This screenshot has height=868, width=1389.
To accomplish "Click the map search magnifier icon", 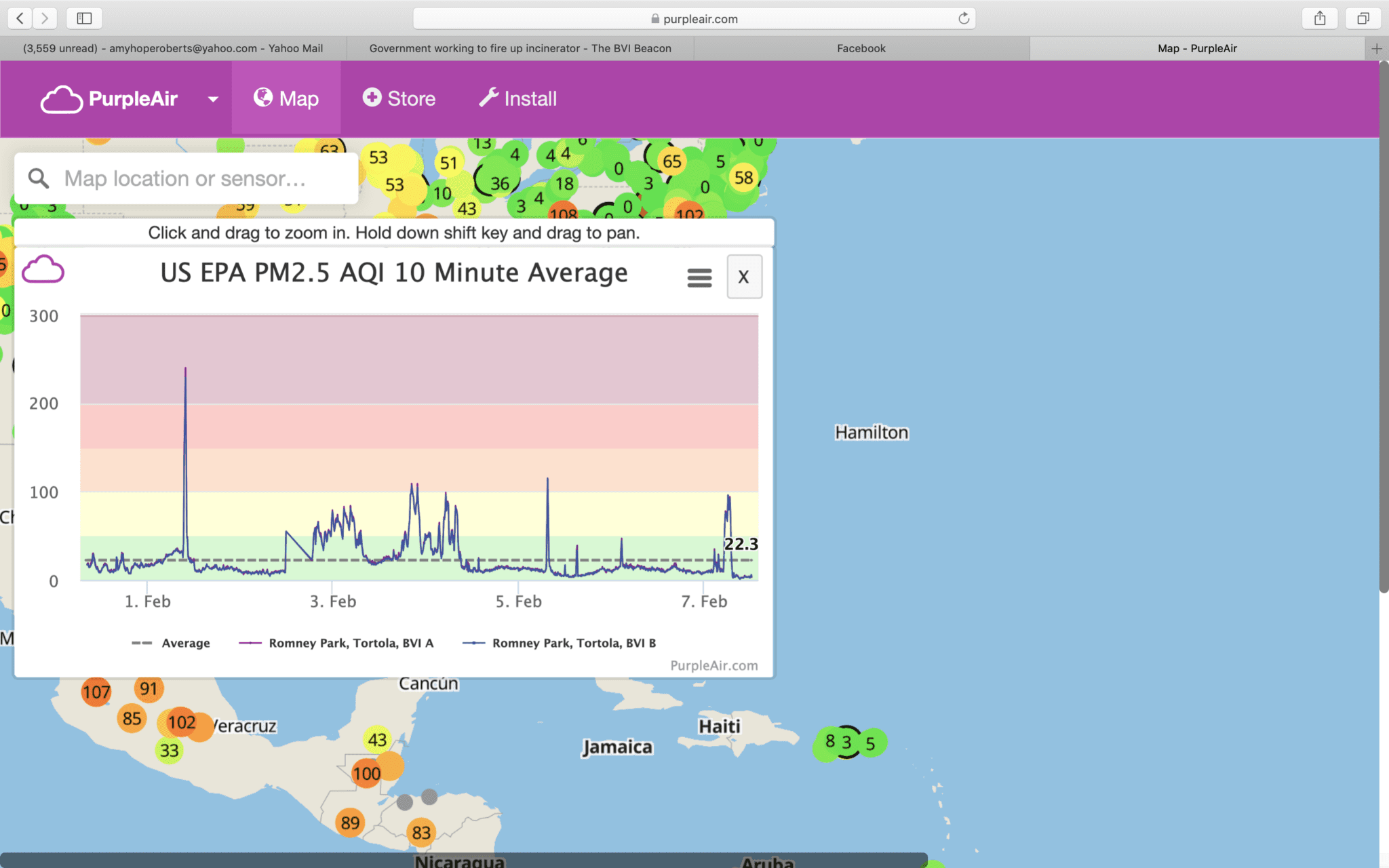I will click(x=39, y=178).
